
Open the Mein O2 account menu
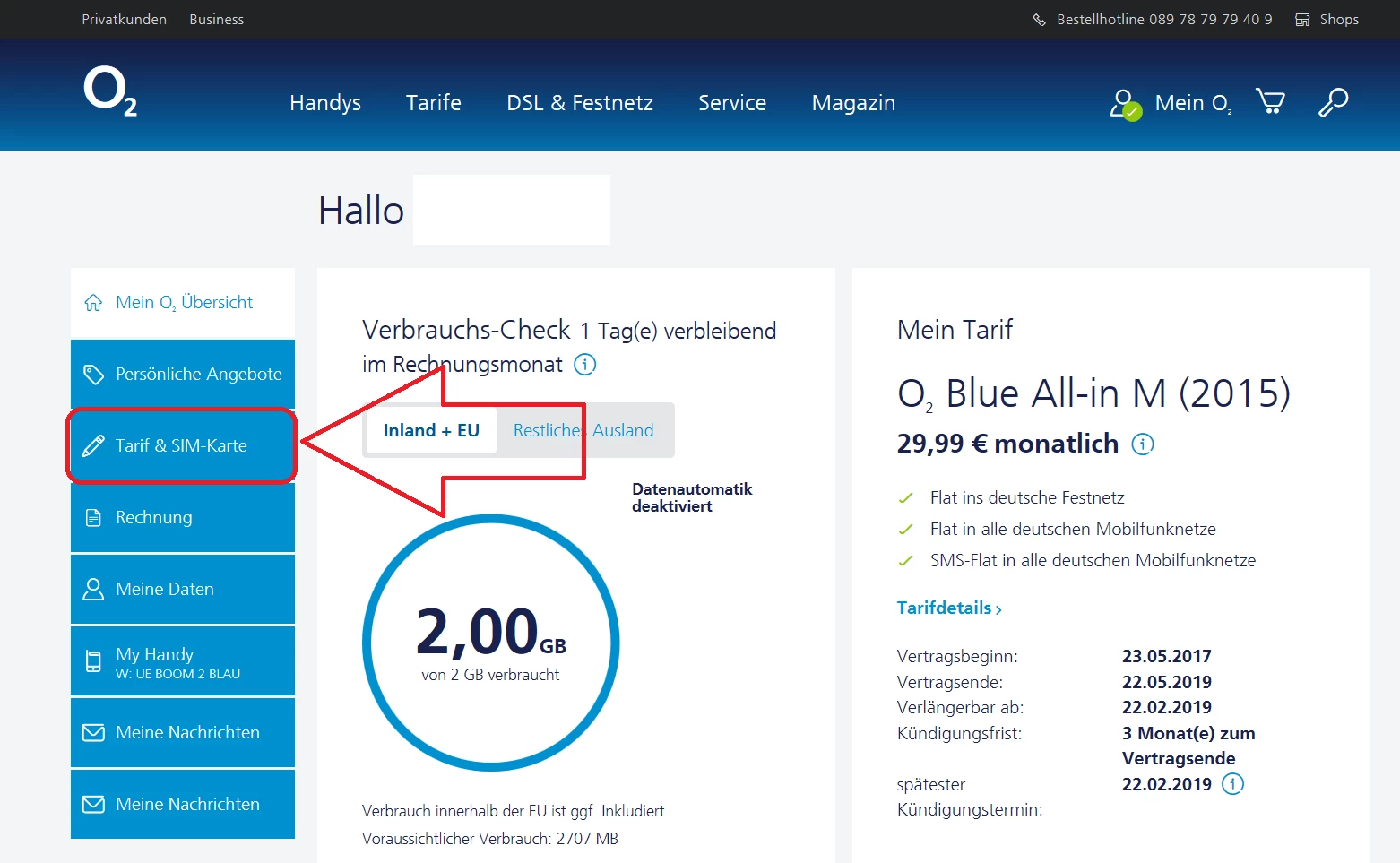click(x=1171, y=103)
